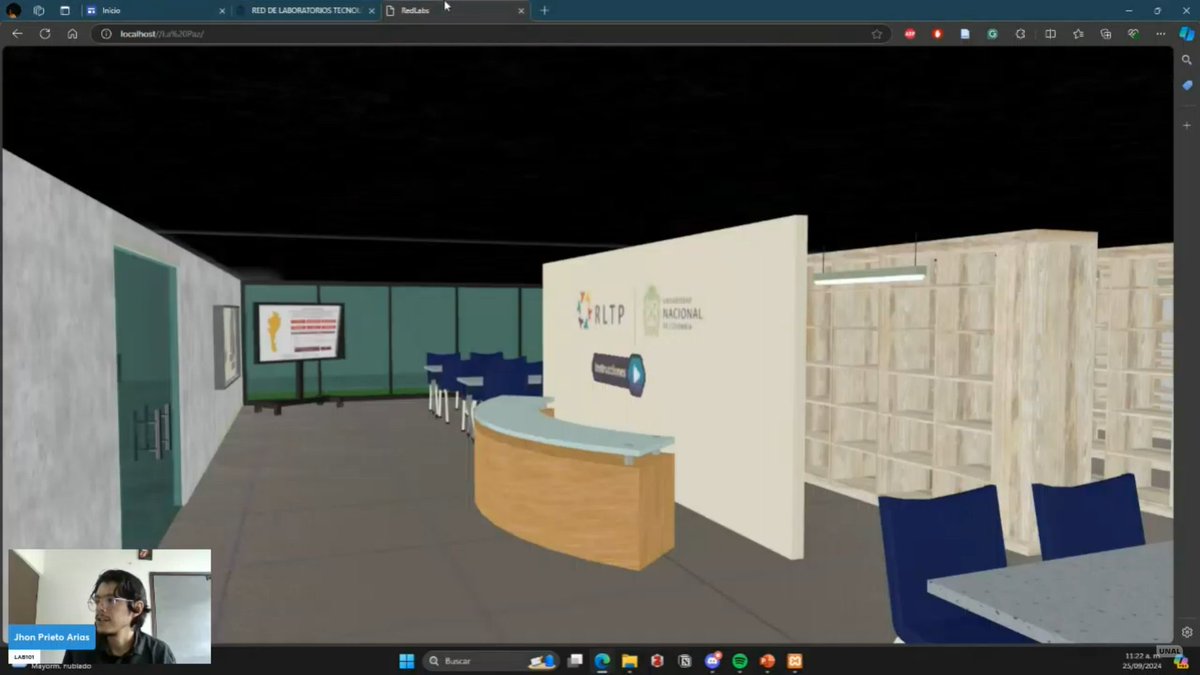Open Discord from the taskbar
Viewport: 1200px width, 675px height.
713,661
